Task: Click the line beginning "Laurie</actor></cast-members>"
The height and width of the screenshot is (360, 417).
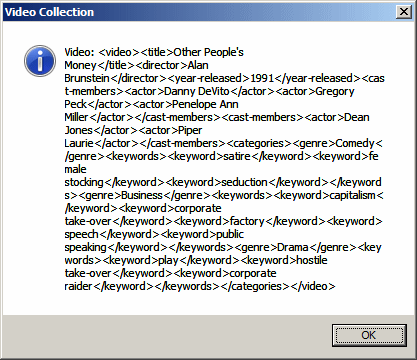Action: click(223, 143)
